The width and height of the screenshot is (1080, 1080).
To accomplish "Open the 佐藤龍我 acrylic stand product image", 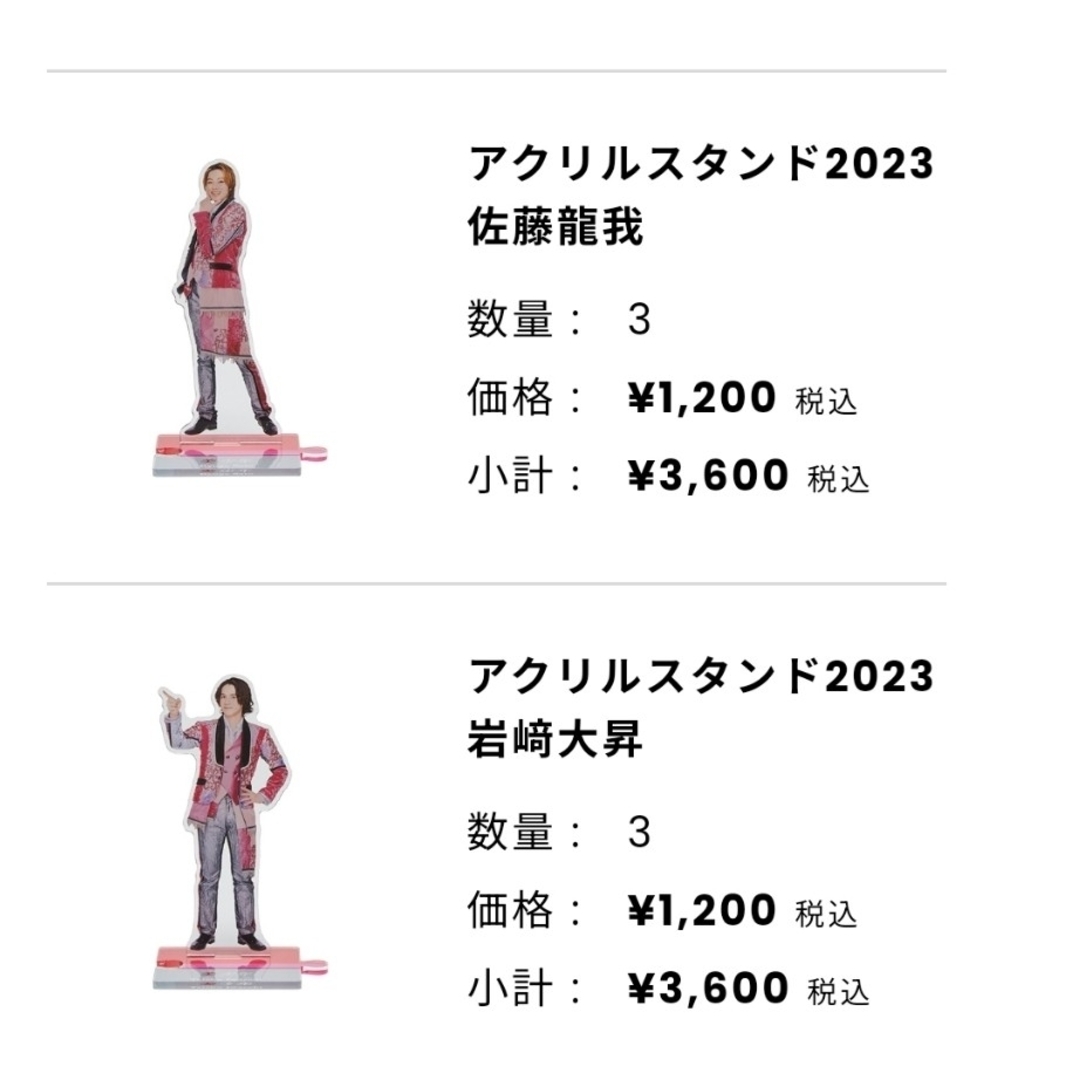I will [239, 318].
